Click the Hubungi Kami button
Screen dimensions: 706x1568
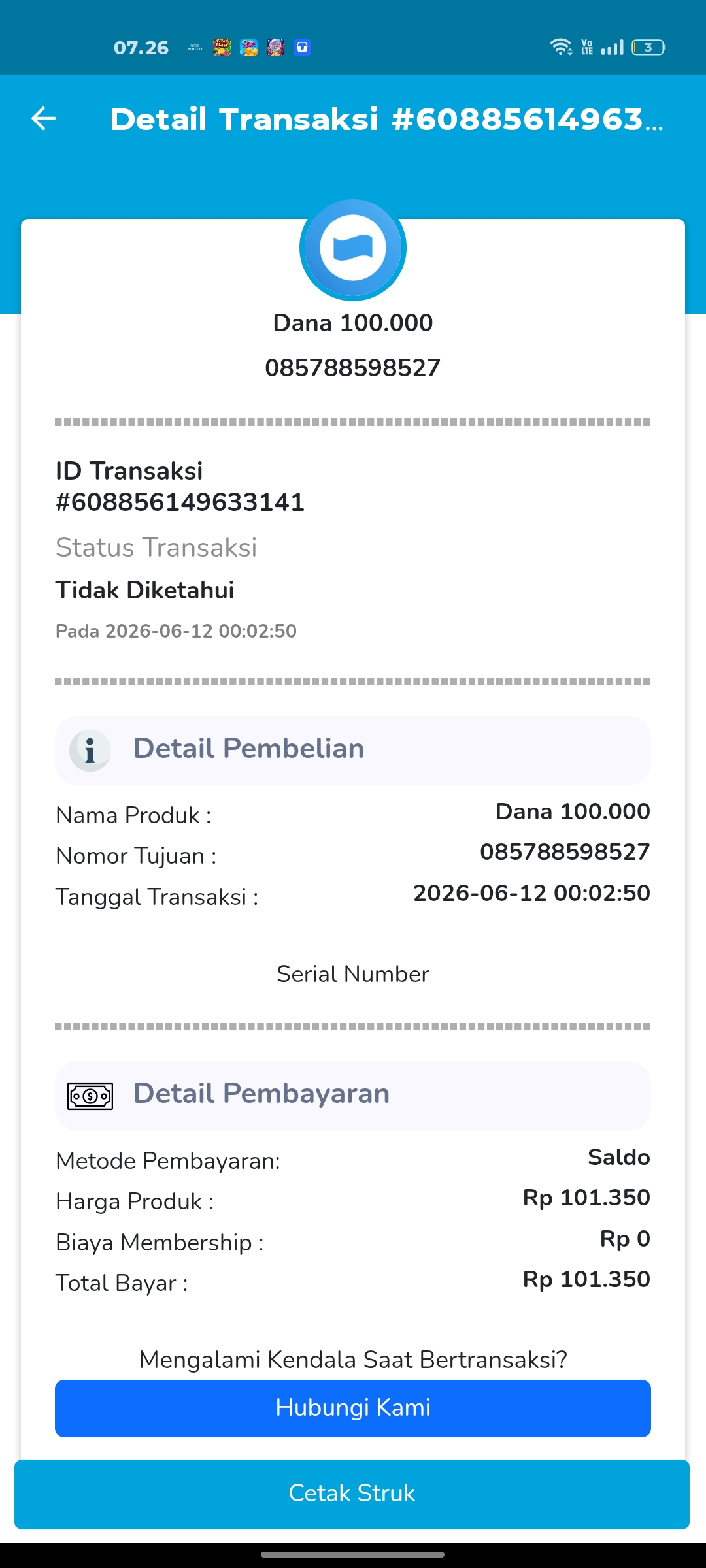353,1408
